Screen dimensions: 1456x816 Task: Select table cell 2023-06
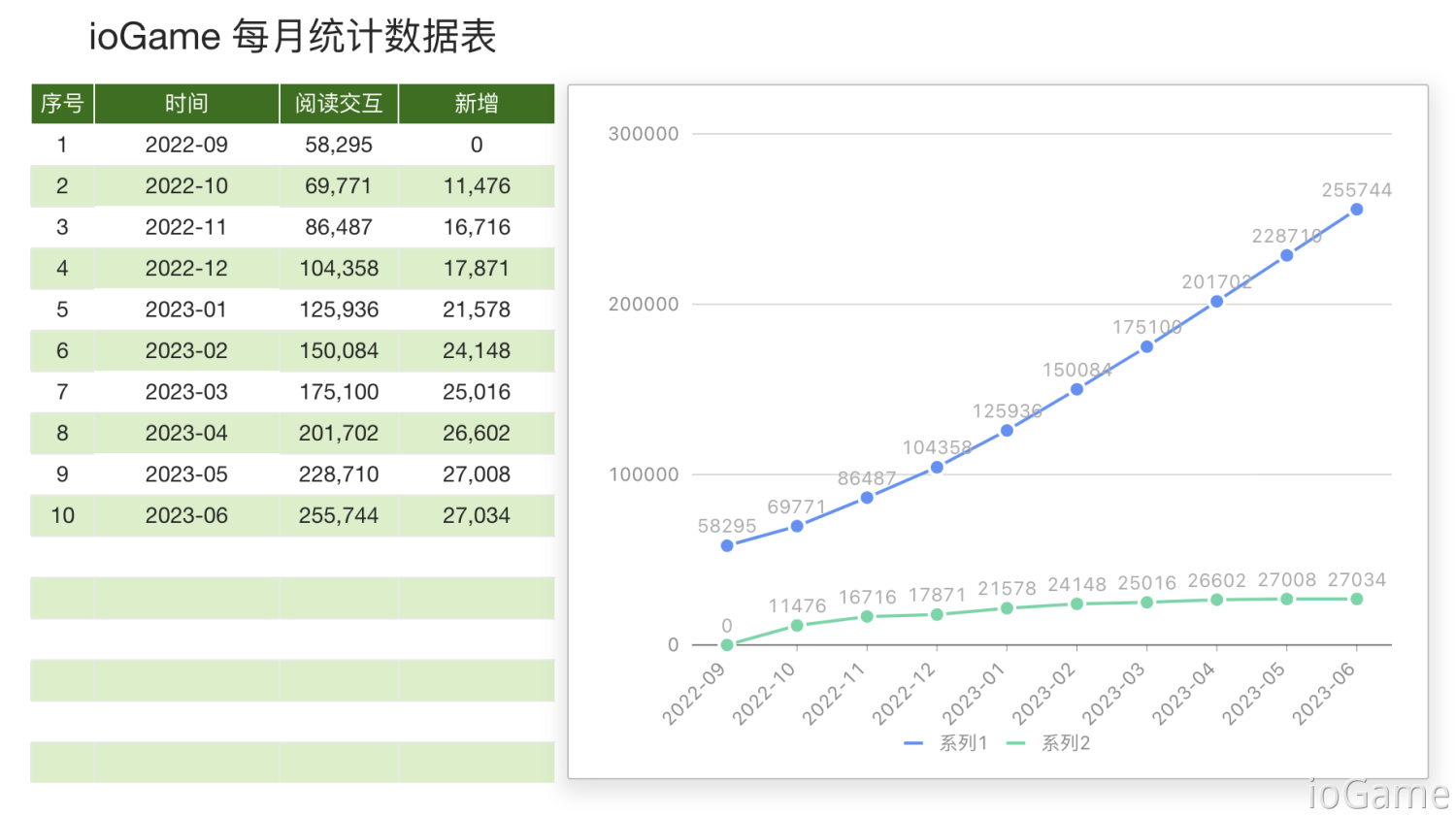[186, 516]
